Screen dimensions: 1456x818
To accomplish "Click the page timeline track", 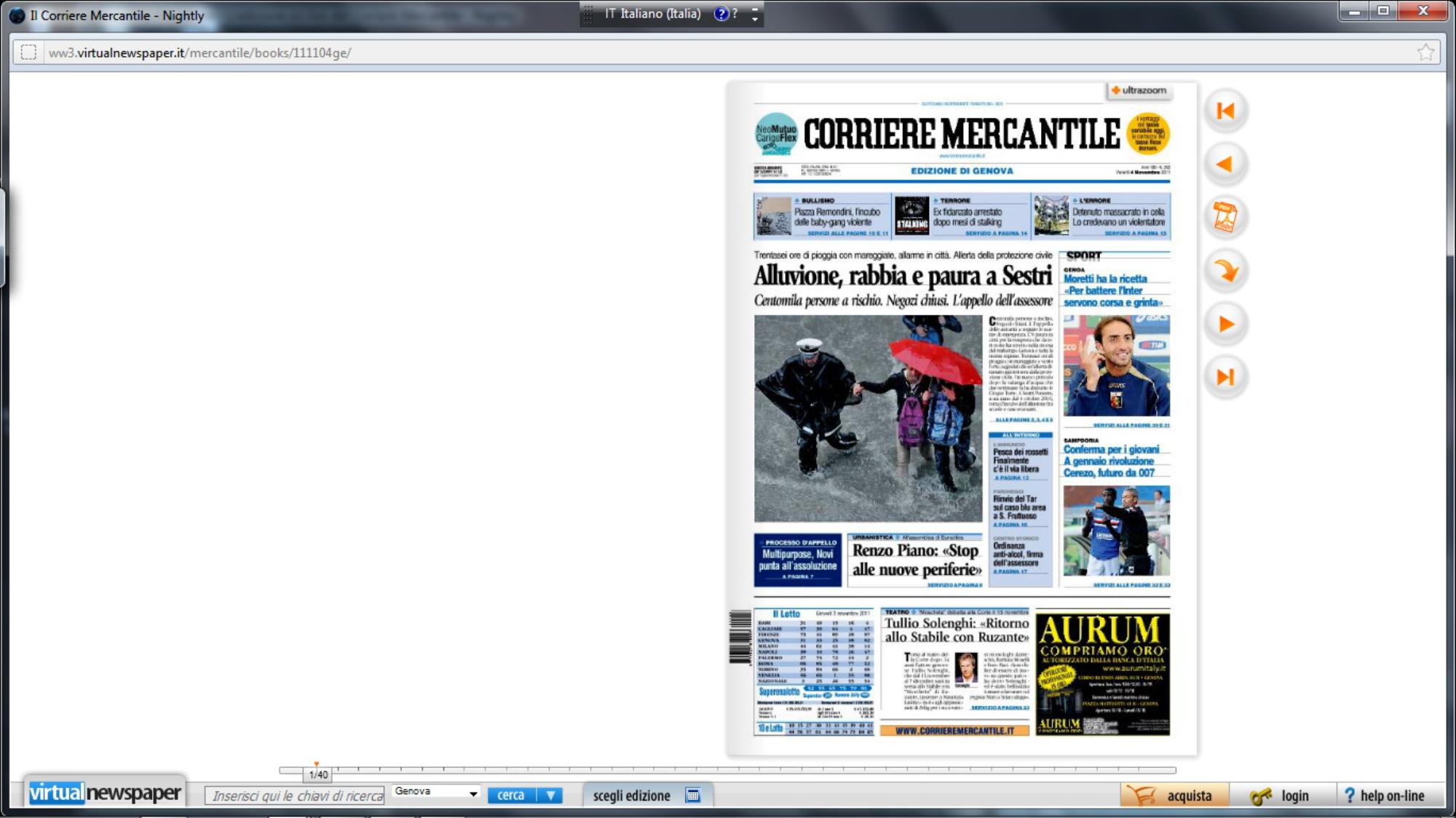I will click(728, 769).
